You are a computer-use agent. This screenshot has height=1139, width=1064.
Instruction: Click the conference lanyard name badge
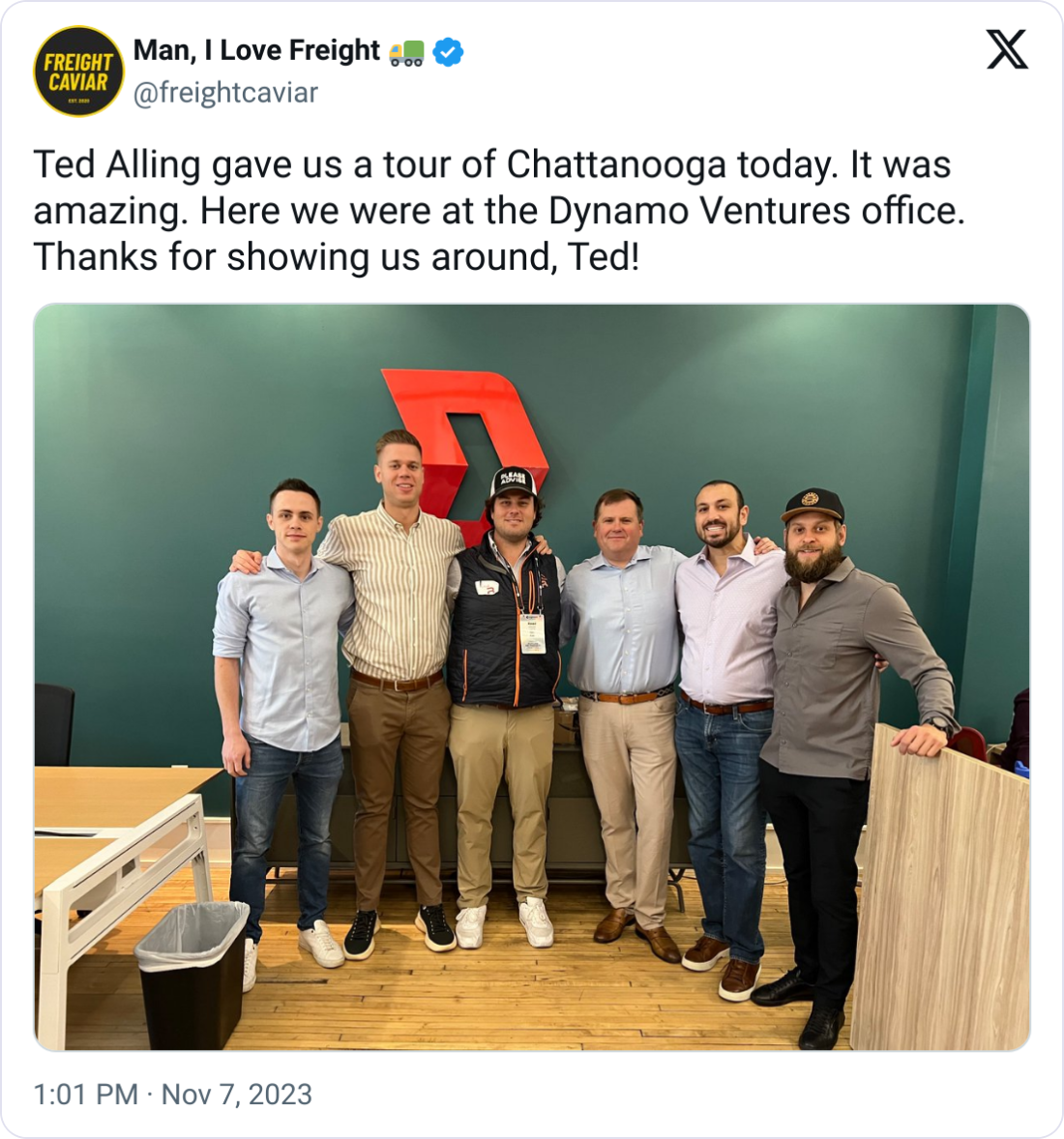point(532,634)
